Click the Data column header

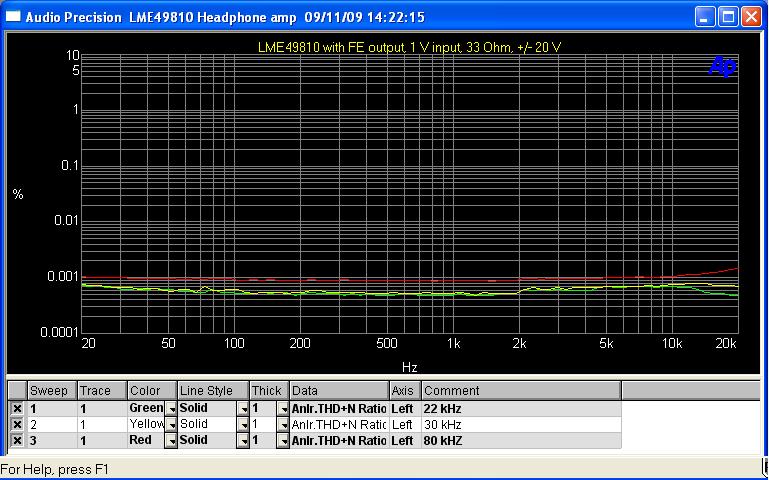click(339, 391)
